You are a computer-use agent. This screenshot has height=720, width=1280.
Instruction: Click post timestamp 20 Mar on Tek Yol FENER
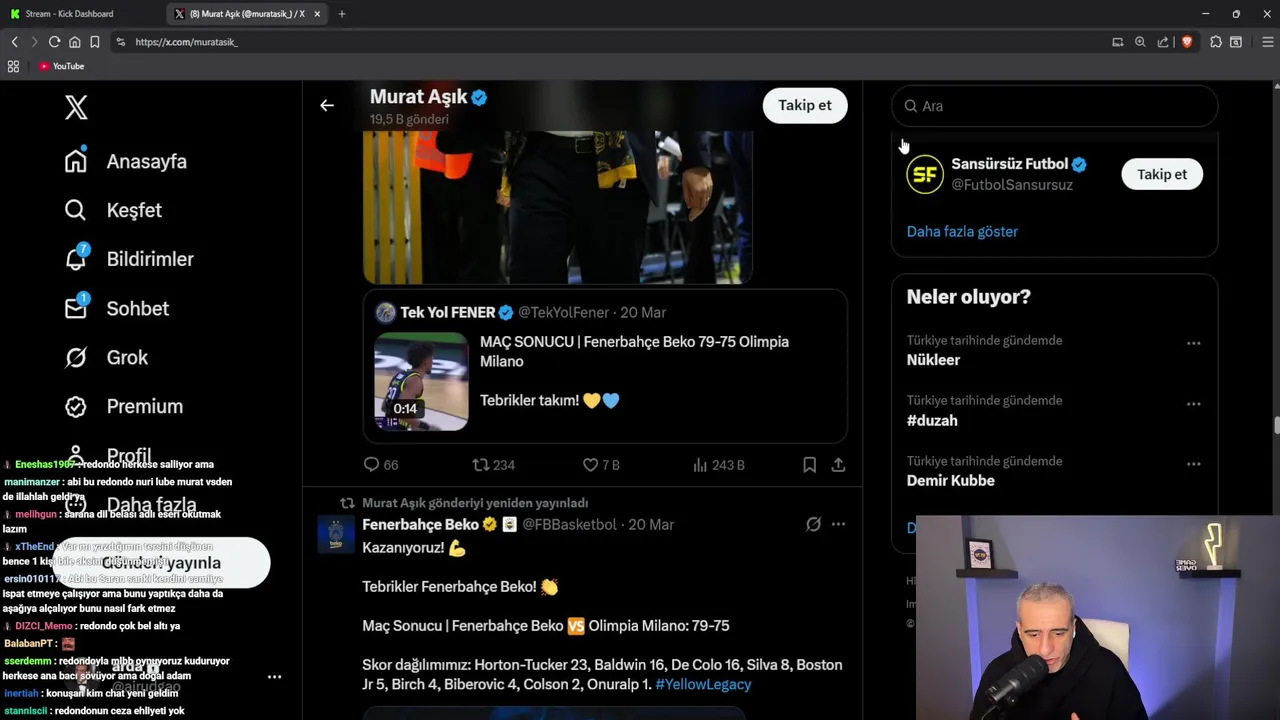point(643,312)
